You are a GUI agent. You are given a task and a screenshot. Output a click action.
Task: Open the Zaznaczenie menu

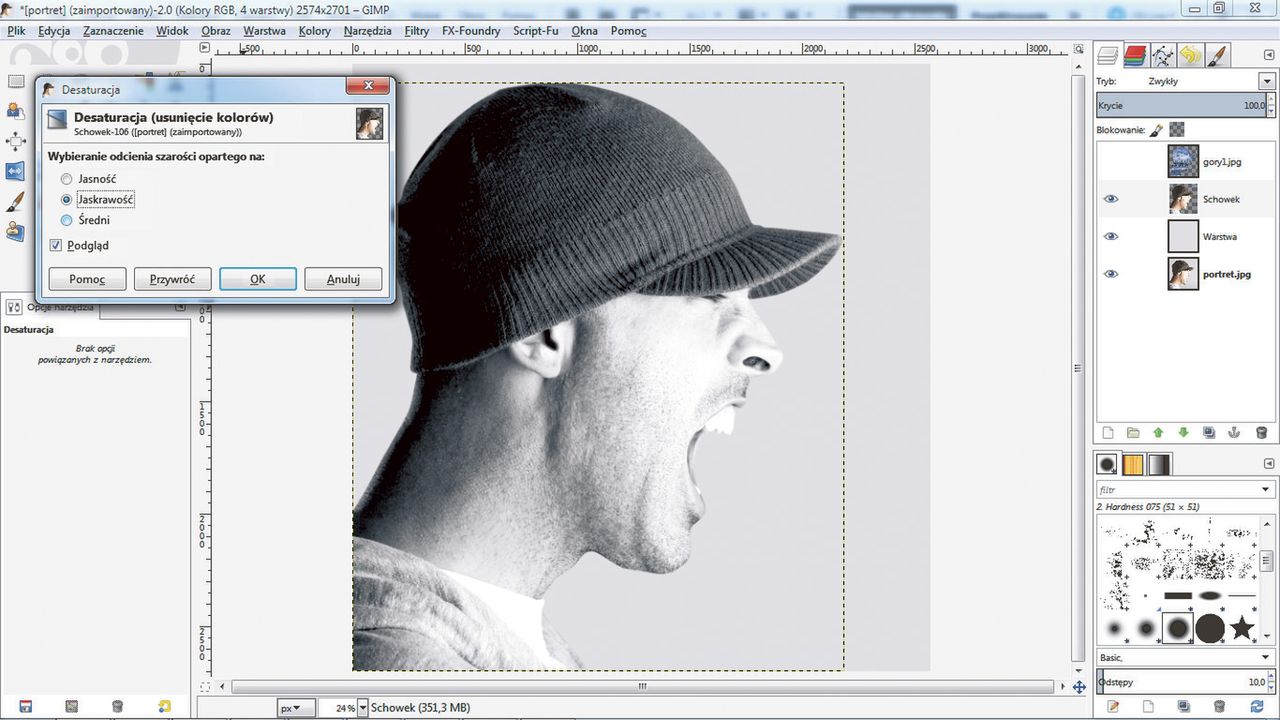[113, 31]
